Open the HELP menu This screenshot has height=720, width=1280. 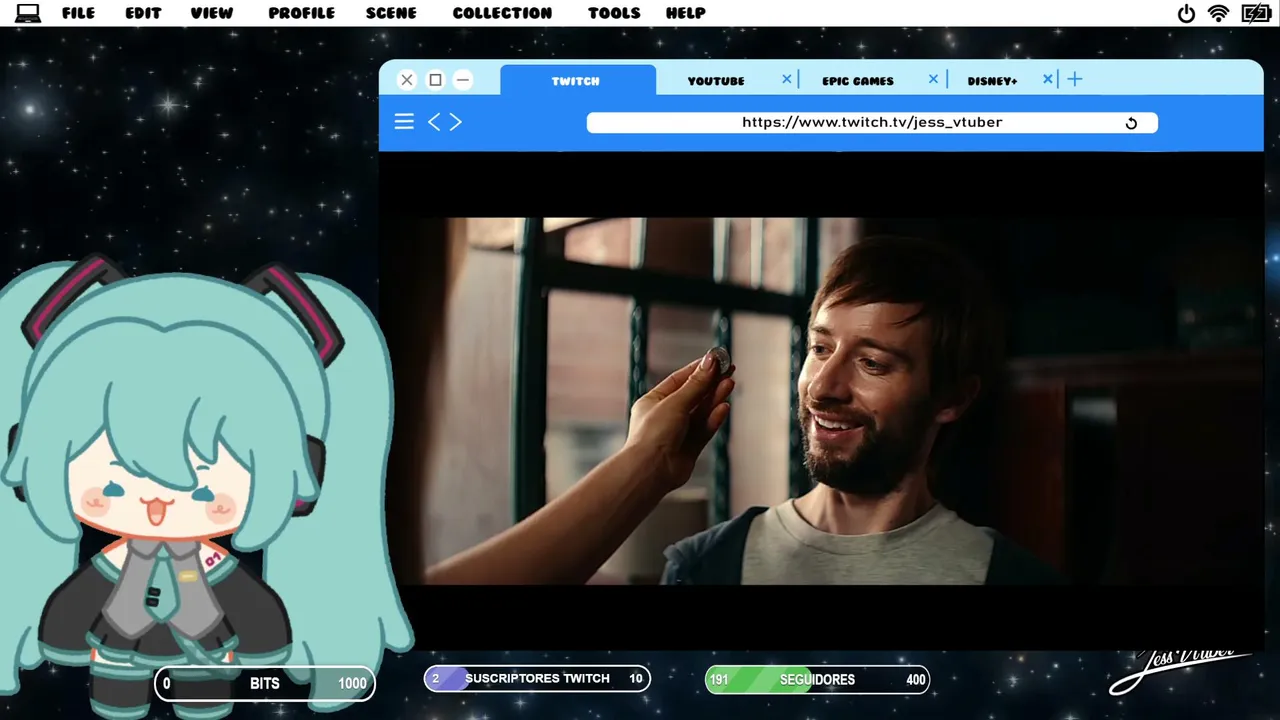pyautogui.click(x=686, y=13)
